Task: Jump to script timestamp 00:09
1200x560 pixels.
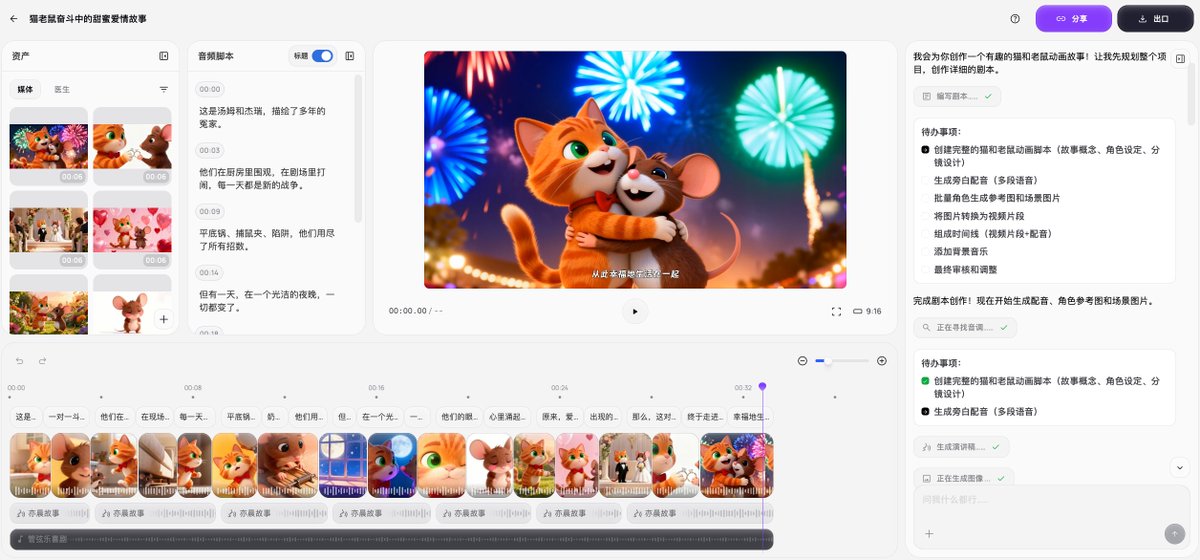Action: pyautogui.click(x=210, y=211)
